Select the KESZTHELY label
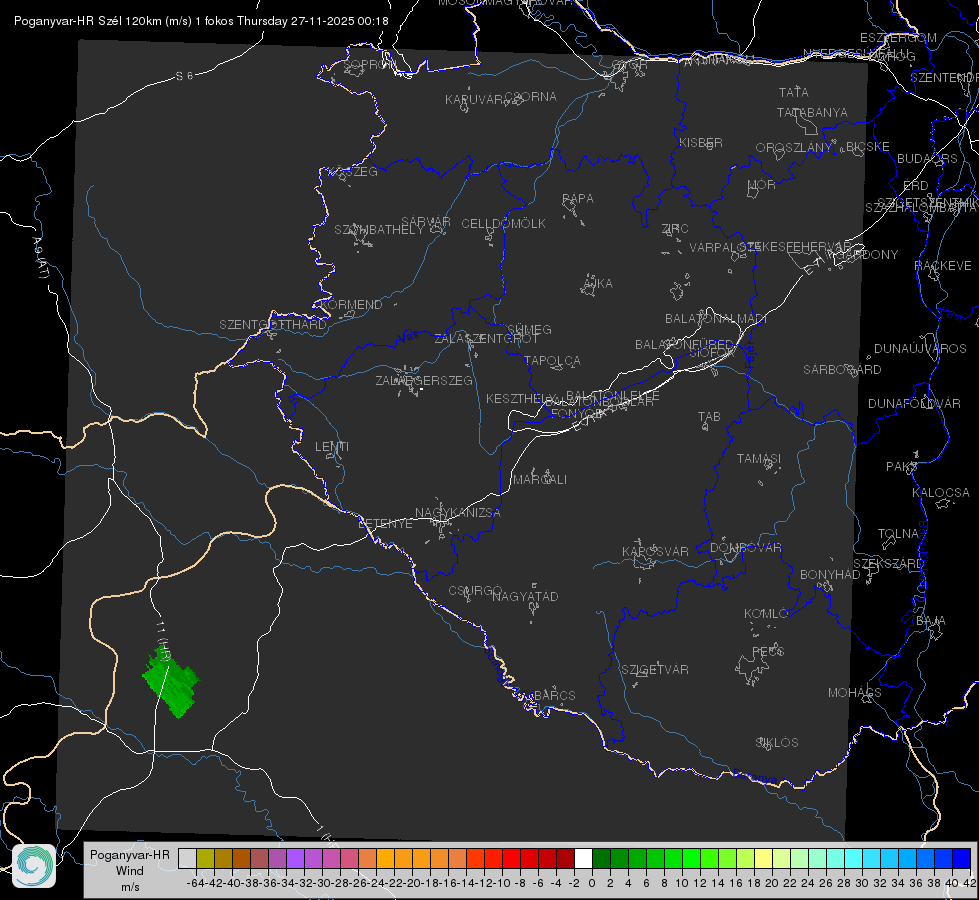Screen dimensions: 979x900 click(x=520, y=398)
